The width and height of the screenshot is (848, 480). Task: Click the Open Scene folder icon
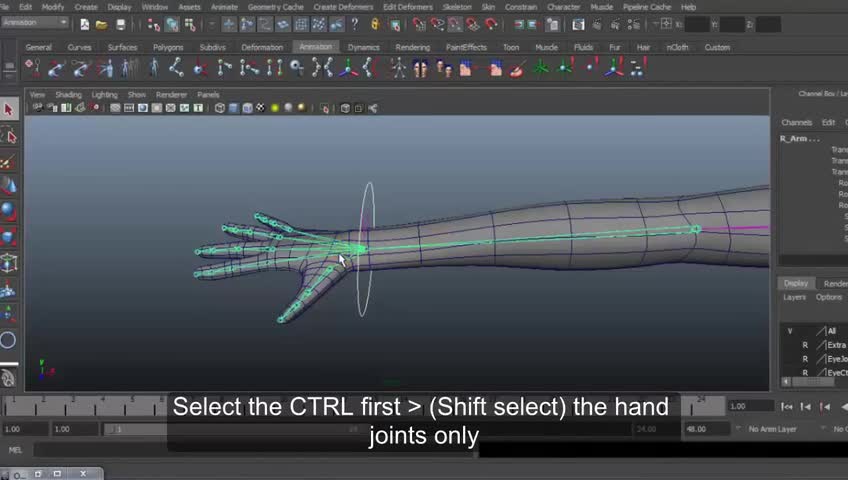(x=101, y=24)
